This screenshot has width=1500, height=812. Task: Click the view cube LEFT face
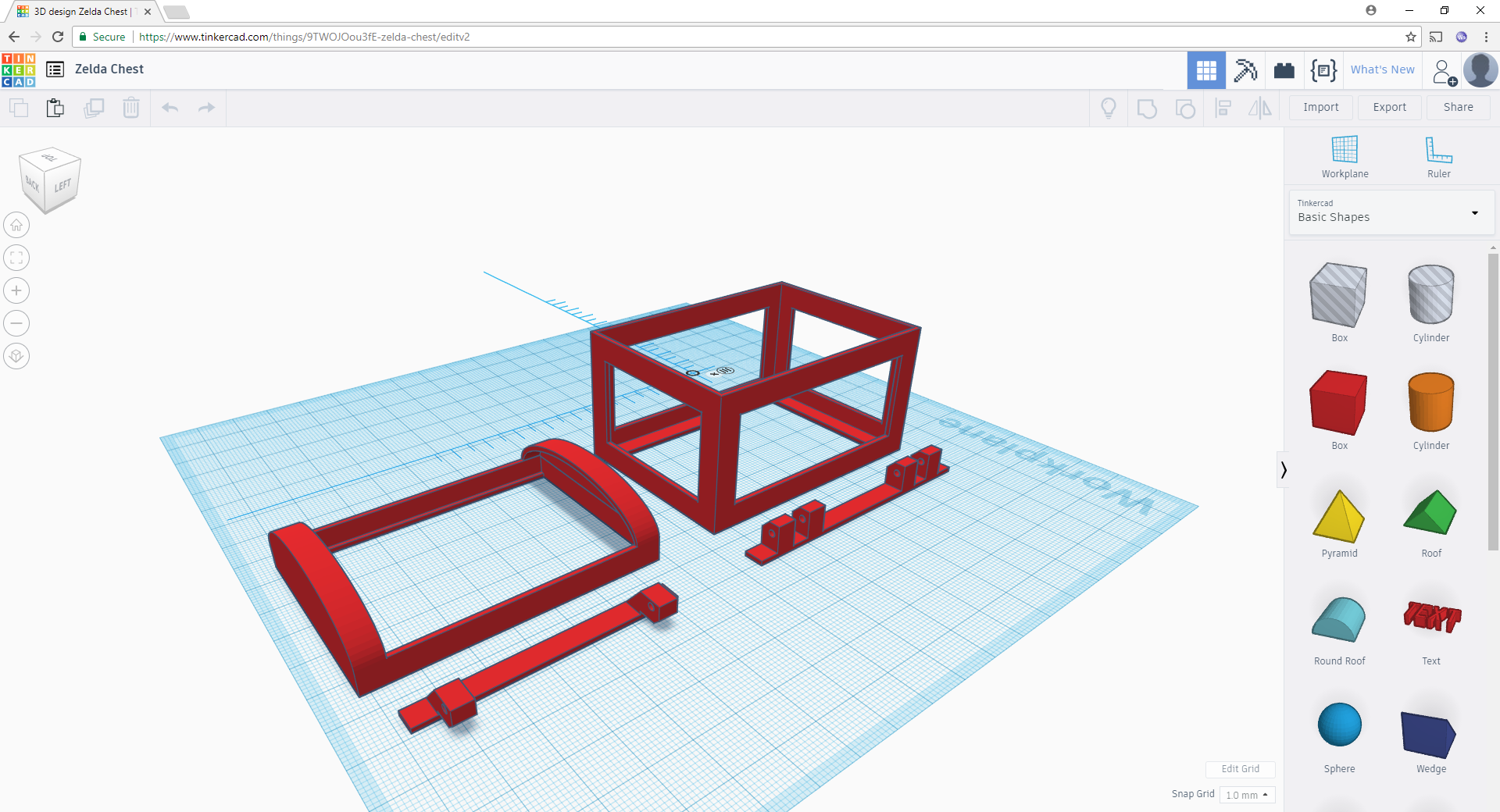click(62, 186)
